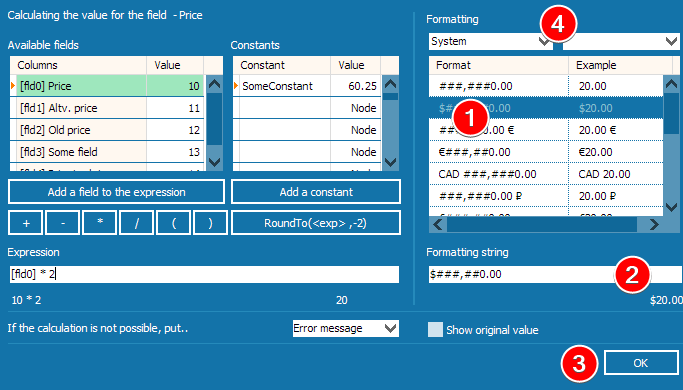Insert the division operator
Image resolution: width=683 pixels, height=390 pixels.
pyautogui.click(x=136, y=223)
